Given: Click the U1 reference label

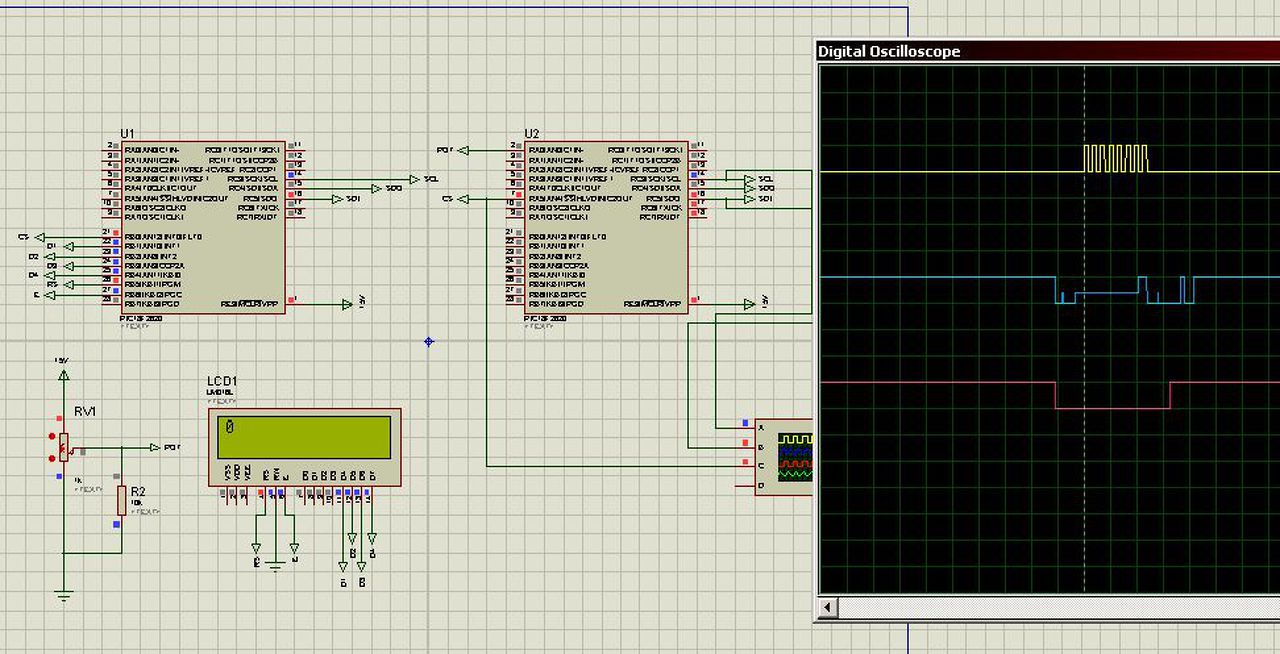Looking at the screenshot, I should point(127,134).
